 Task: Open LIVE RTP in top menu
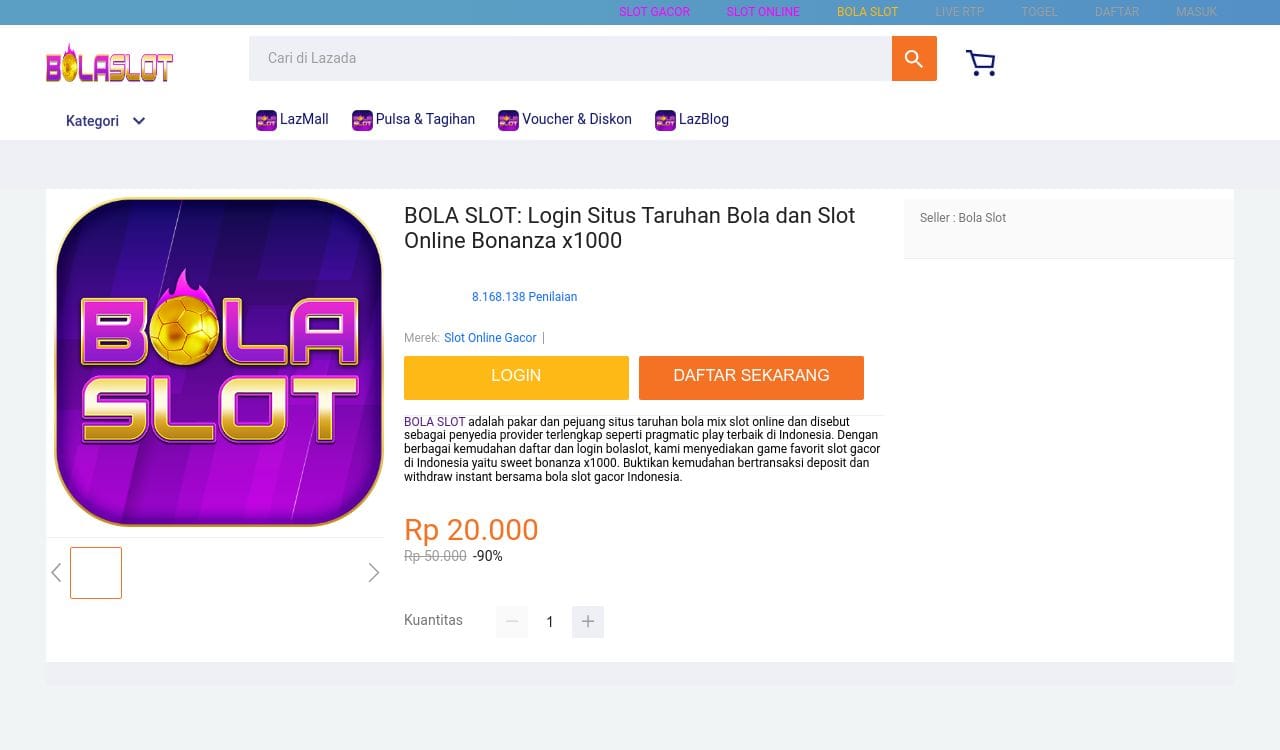(959, 12)
